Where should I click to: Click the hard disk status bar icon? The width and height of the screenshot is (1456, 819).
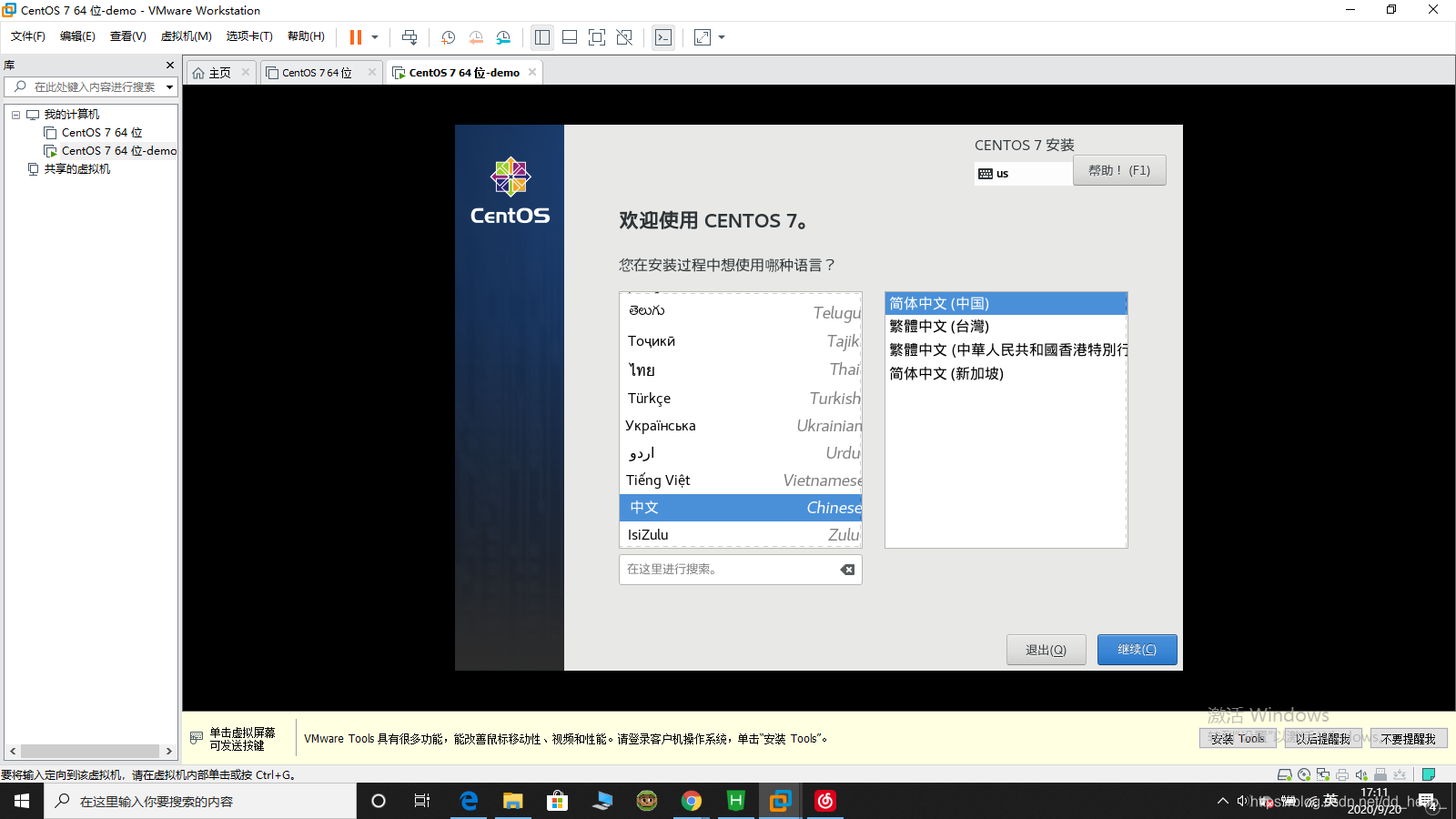1285,775
